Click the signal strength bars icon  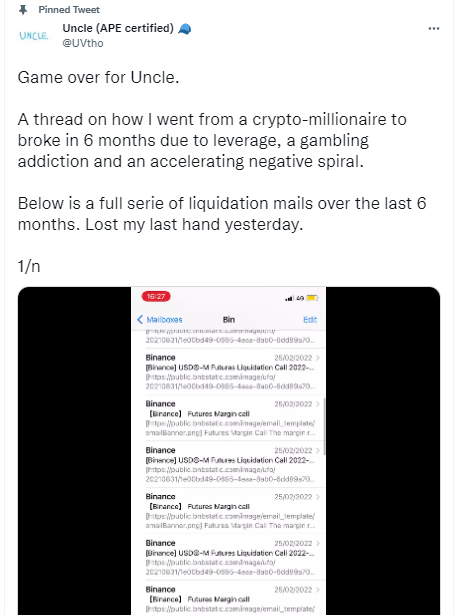[x=289, y=298]
